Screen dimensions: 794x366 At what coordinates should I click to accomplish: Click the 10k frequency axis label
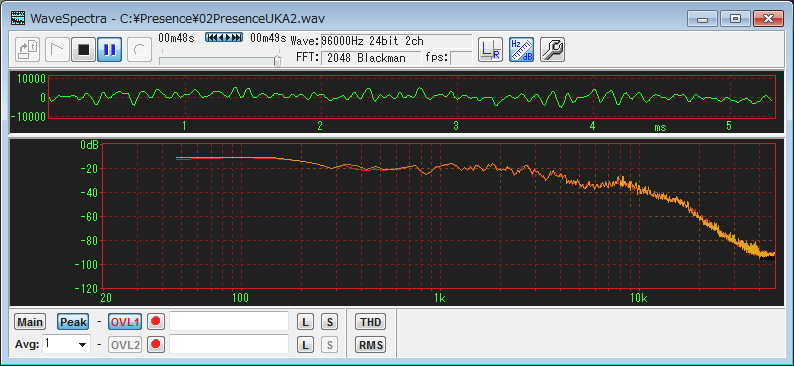pos(639,298)
